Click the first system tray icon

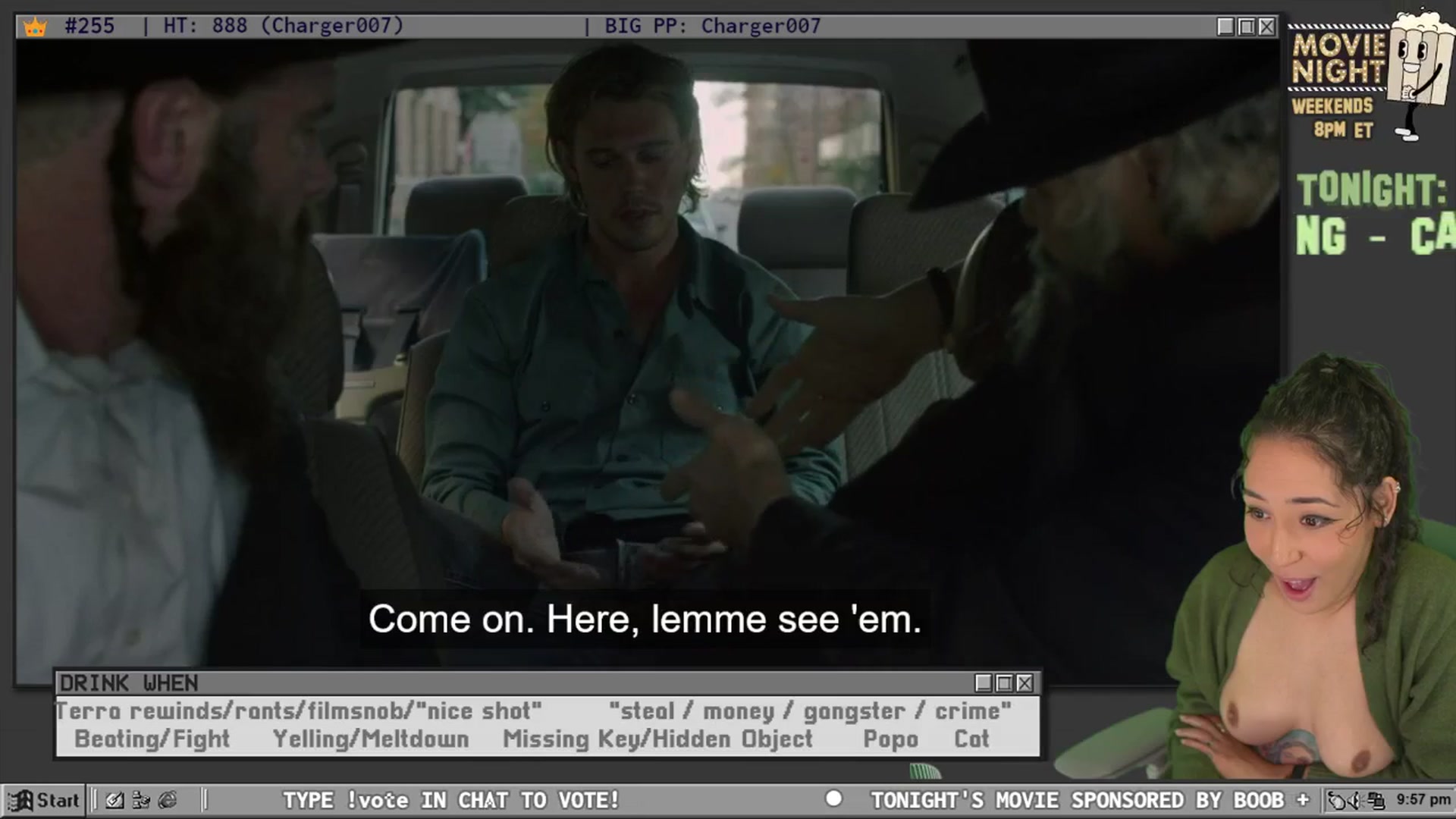click(x=1337, y=800)
